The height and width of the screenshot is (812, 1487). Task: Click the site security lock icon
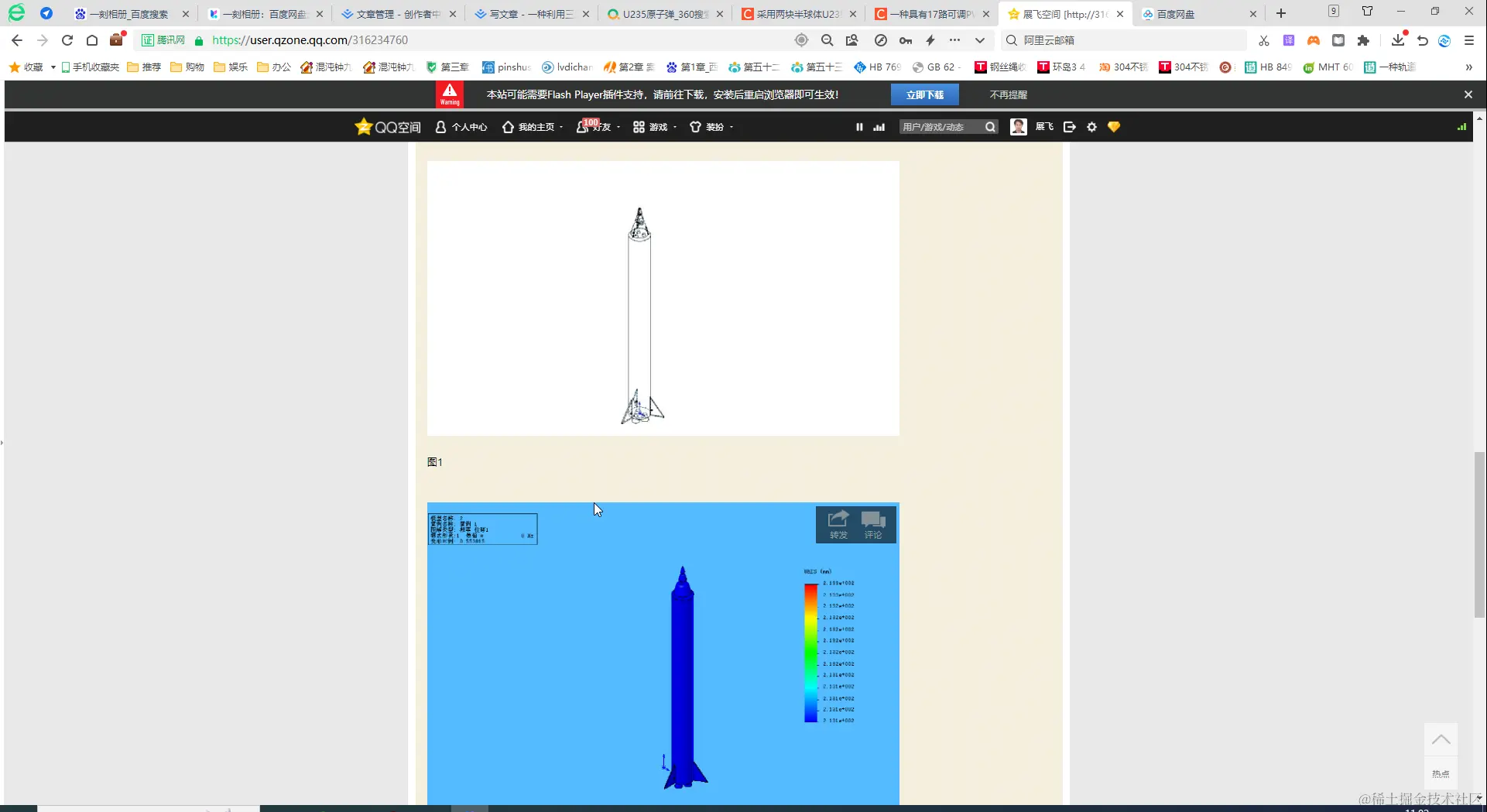click(x=199, y=40)
